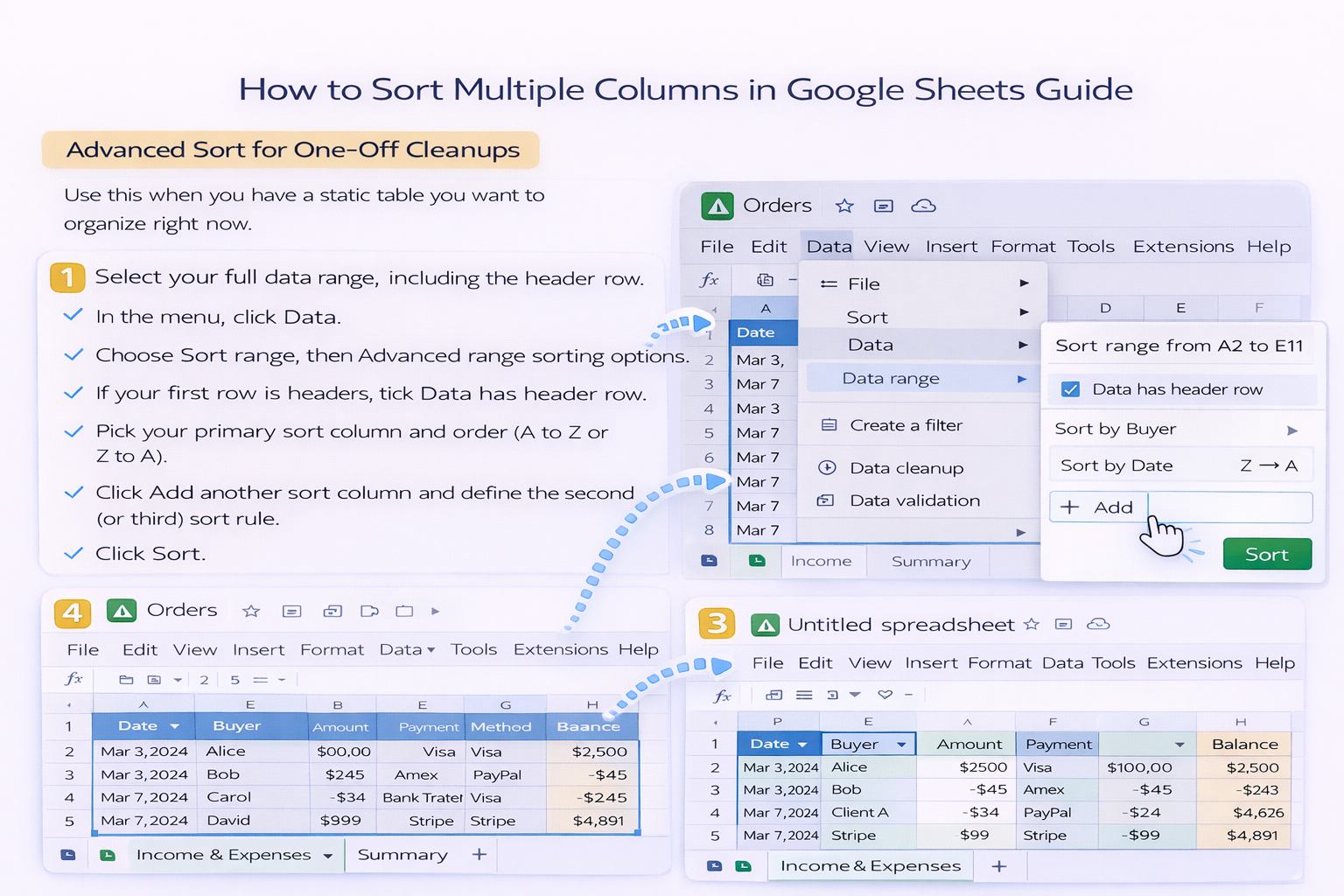Click the fx icon in Untitled spreadsheet toolbar
This screenshot has width=1344, height=896.
(722, 696)
